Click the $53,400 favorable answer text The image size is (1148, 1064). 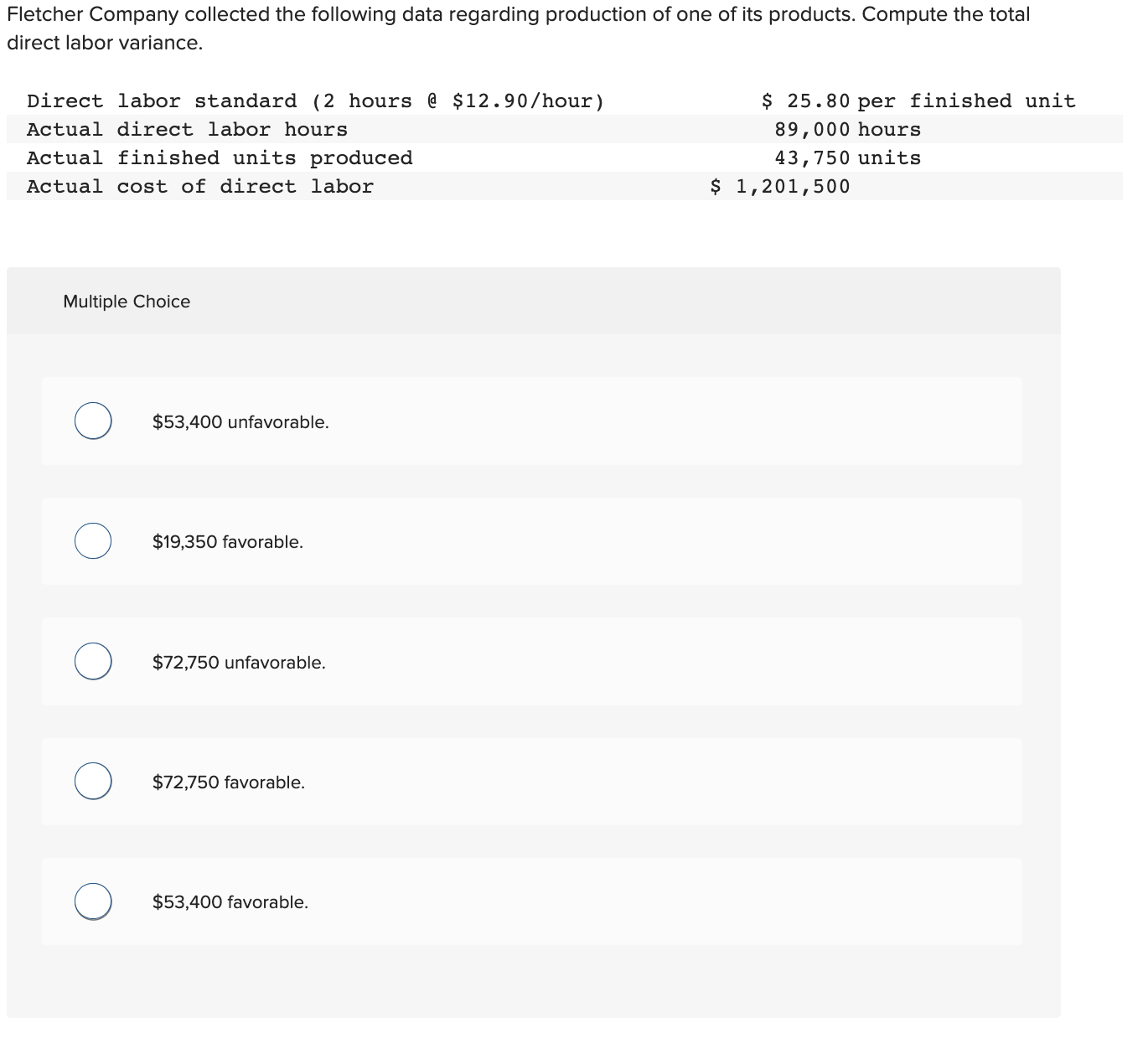[x=230, y=902]
